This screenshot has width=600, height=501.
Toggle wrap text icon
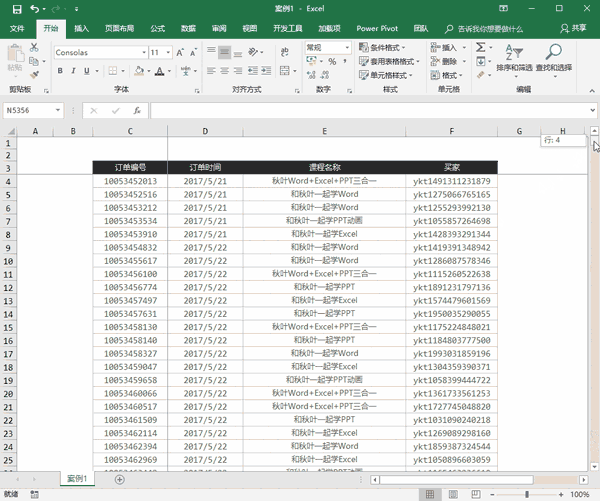pos(284,52)
